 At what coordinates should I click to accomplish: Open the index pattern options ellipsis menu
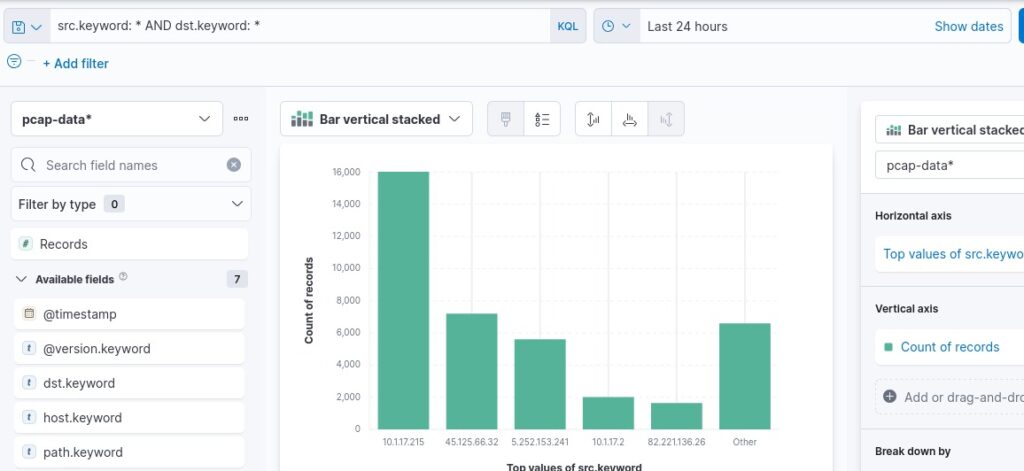[x=240, y=119]
